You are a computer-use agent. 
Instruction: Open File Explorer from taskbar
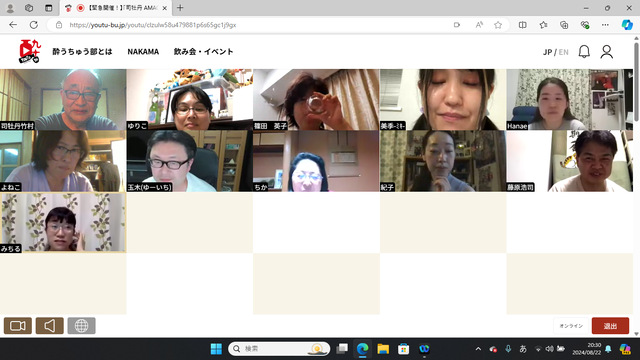383,349
